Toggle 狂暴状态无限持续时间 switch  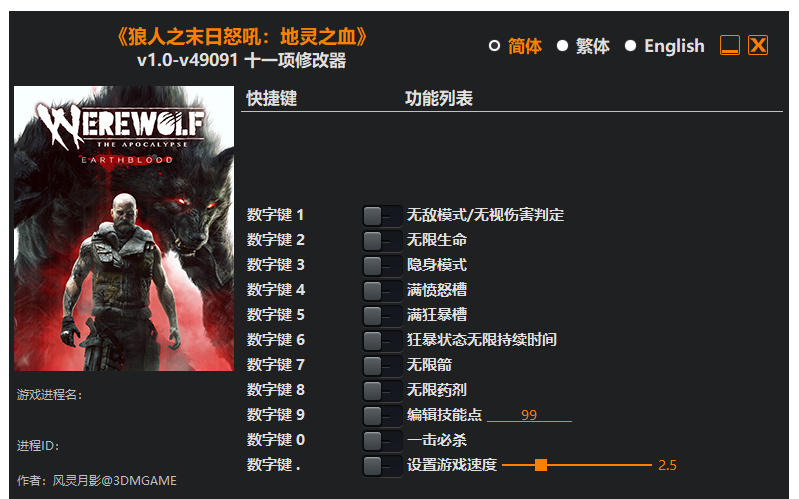click(x=382, y=340)
